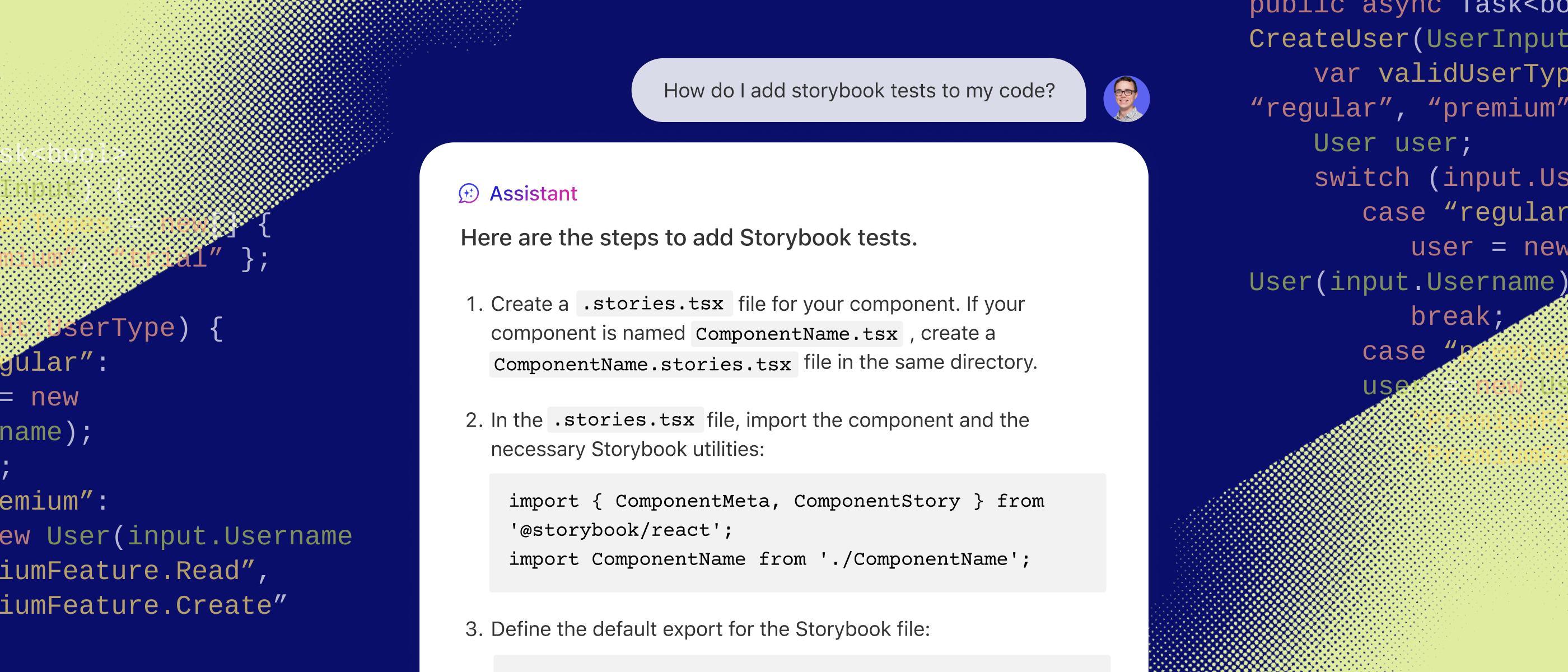Click the "User user;" background code line
This screenshot has height=672, width=1568.
(1392, 143)
